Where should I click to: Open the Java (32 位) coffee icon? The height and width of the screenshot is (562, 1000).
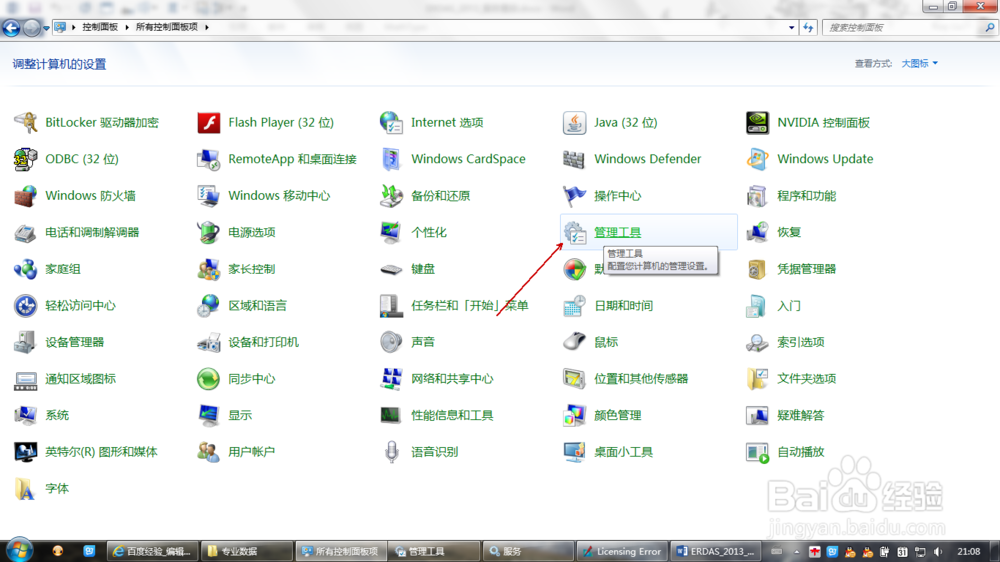(574, 122)
